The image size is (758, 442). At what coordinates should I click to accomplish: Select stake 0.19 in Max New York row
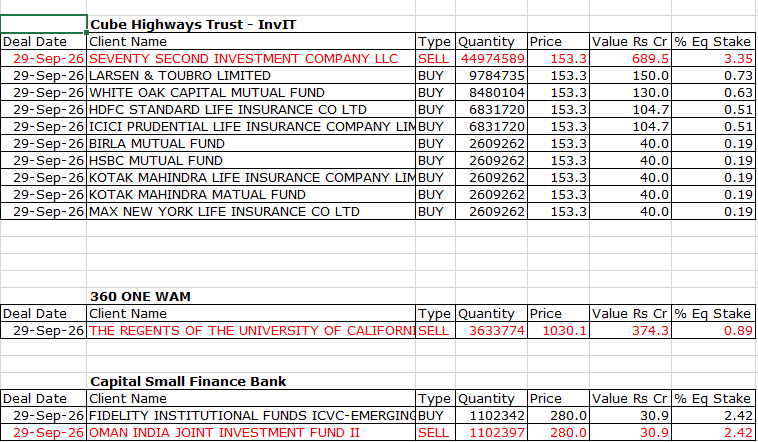[x=714, y=211]
